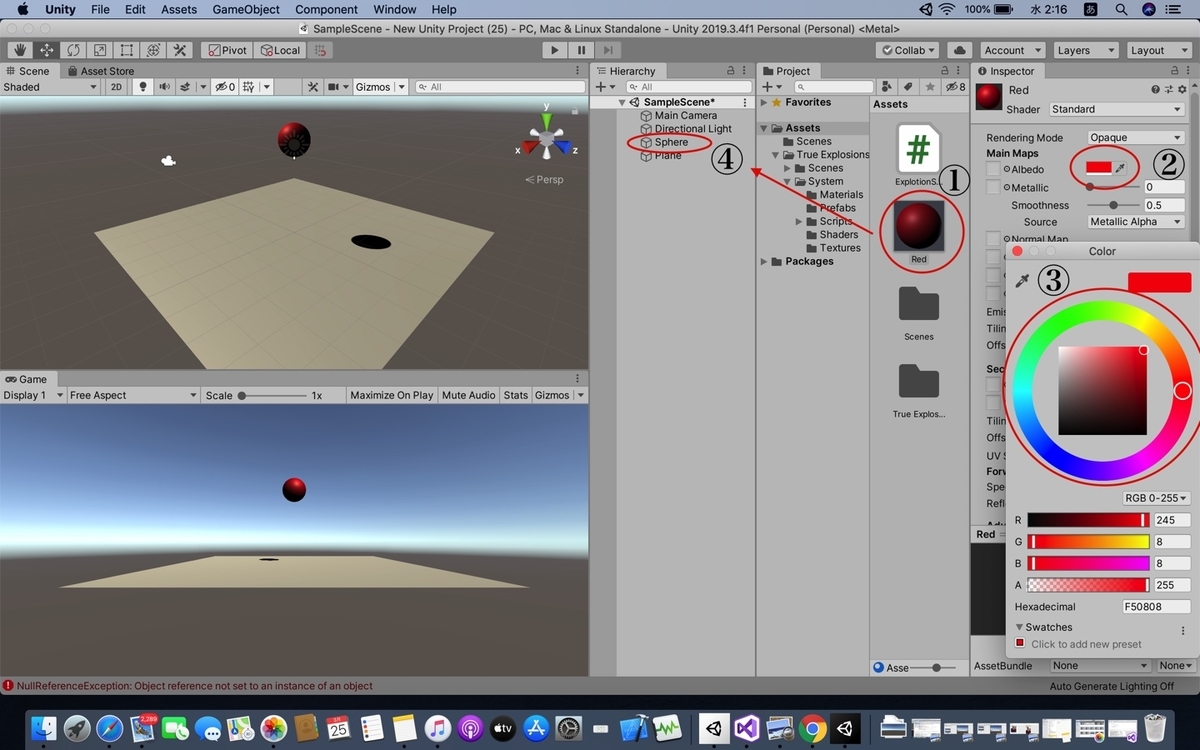Open material help icon in Inspector
1200x750 pixels.
point(1155,90)
